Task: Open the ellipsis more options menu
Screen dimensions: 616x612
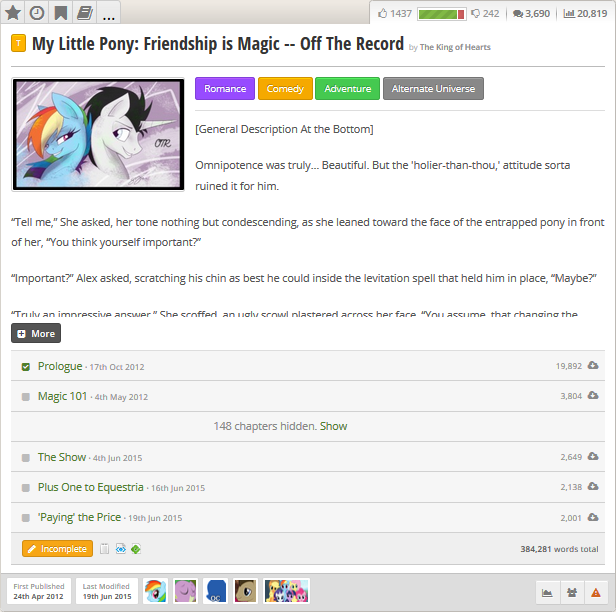Action: tap(108, 13)
